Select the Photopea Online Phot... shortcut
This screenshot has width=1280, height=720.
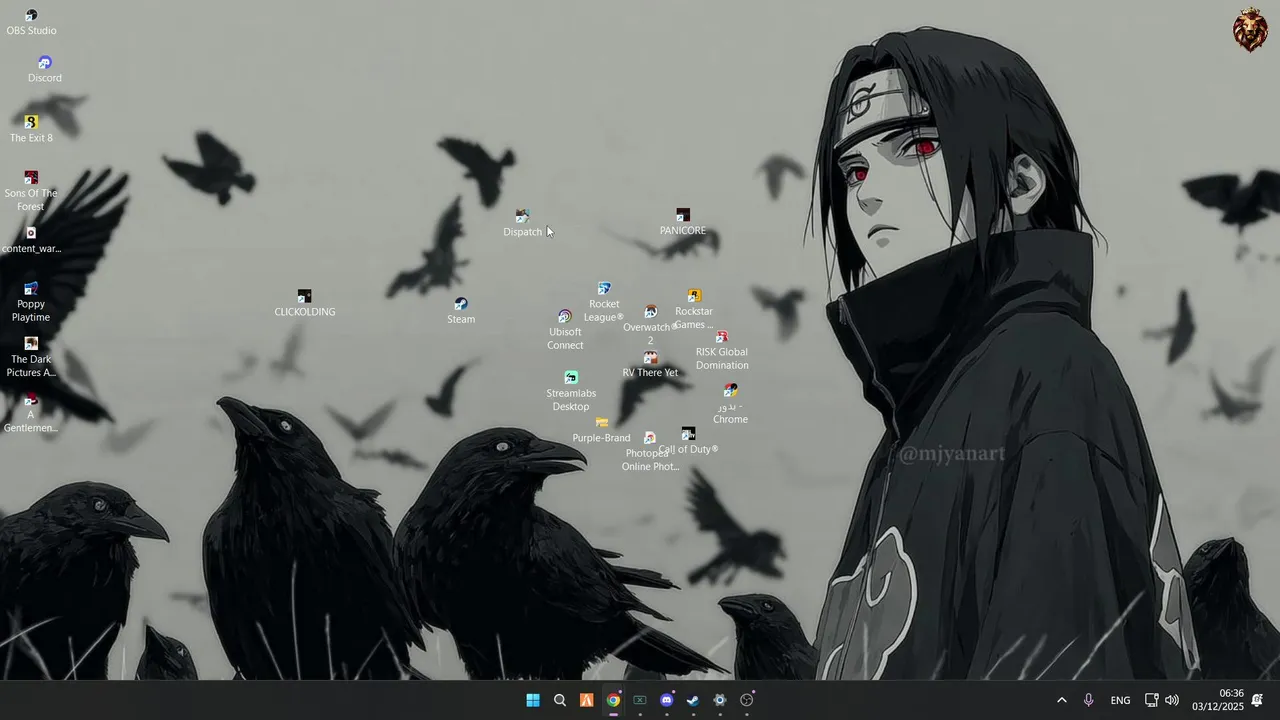coord(650,452)
